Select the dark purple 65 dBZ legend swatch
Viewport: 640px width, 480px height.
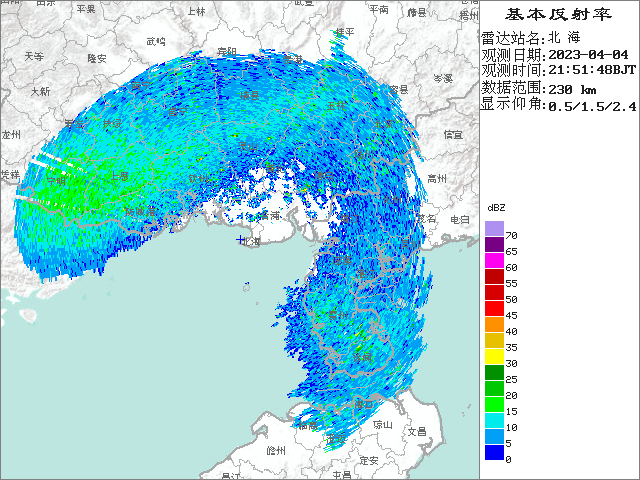coord(494,244)
